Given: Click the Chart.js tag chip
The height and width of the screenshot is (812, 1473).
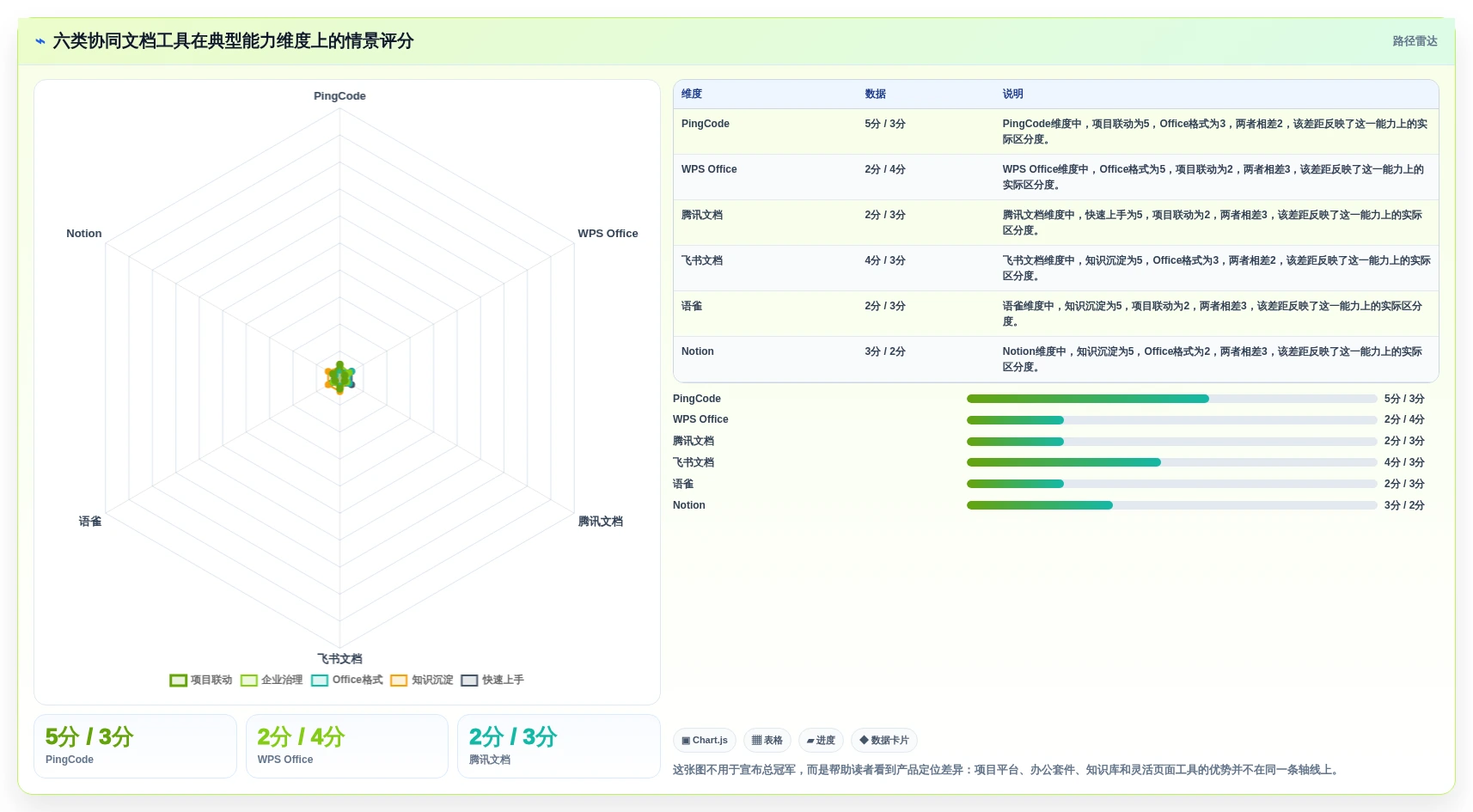Looking at the screenshot, I should [x=705, y=740].
